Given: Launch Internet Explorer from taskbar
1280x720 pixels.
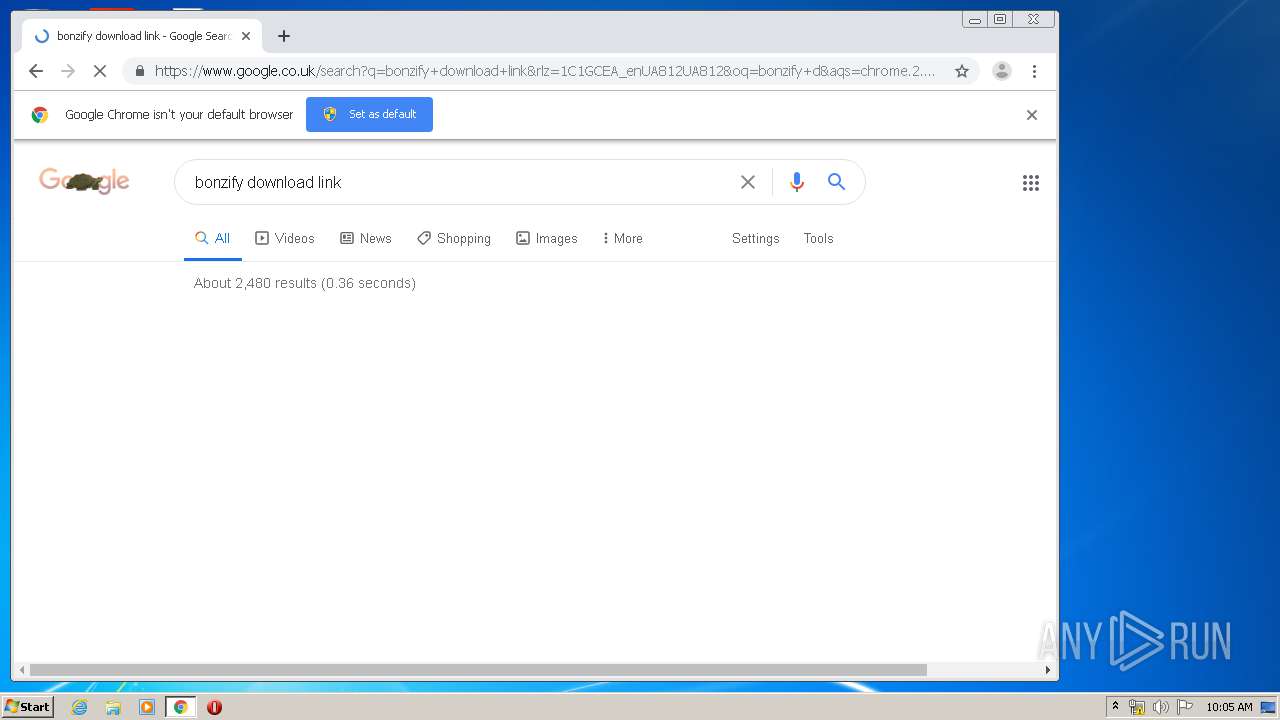Looking at the screenshot, I should coord(79,707).
